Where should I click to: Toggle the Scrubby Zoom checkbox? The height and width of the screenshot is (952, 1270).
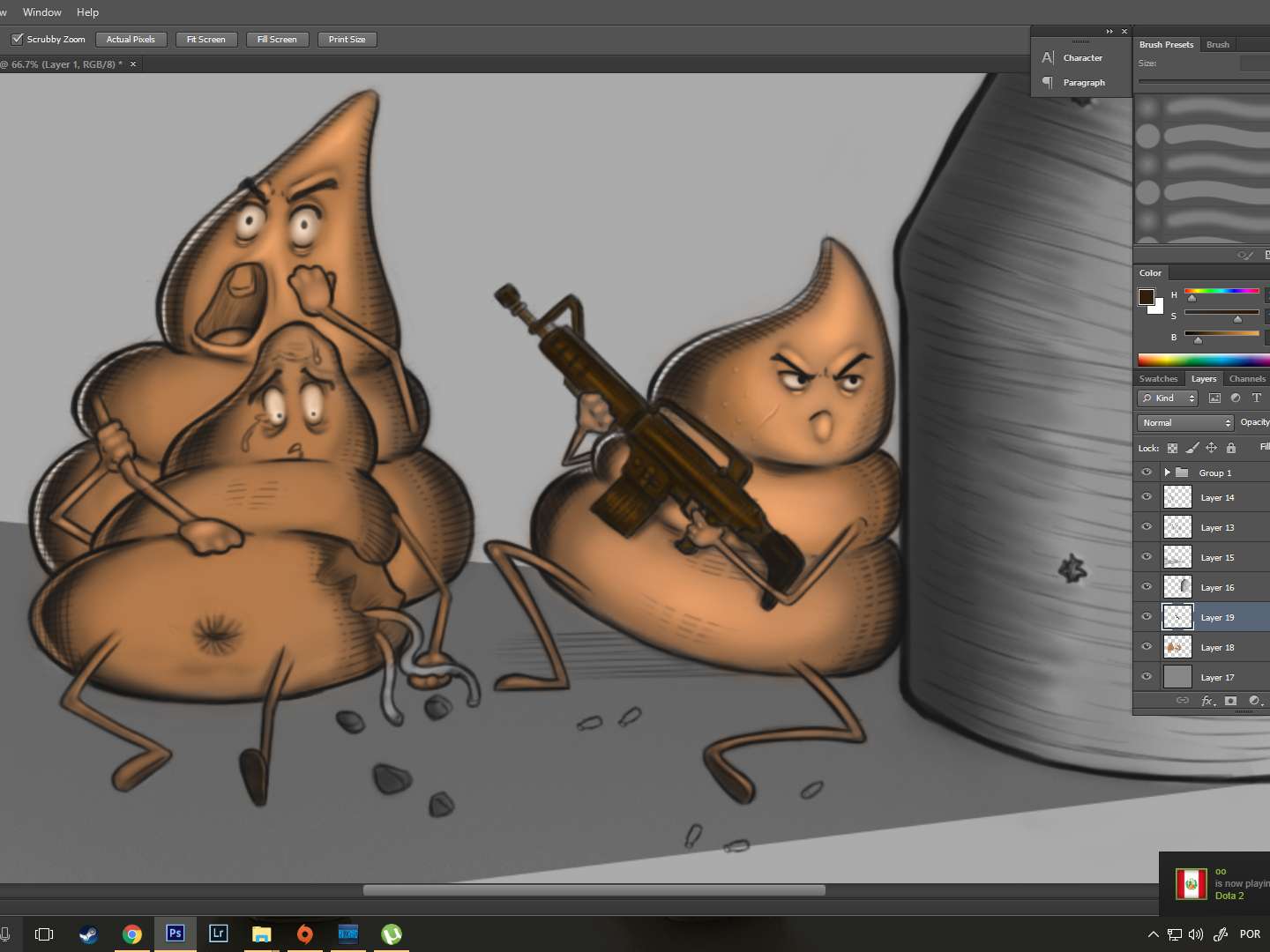point(17,39)
